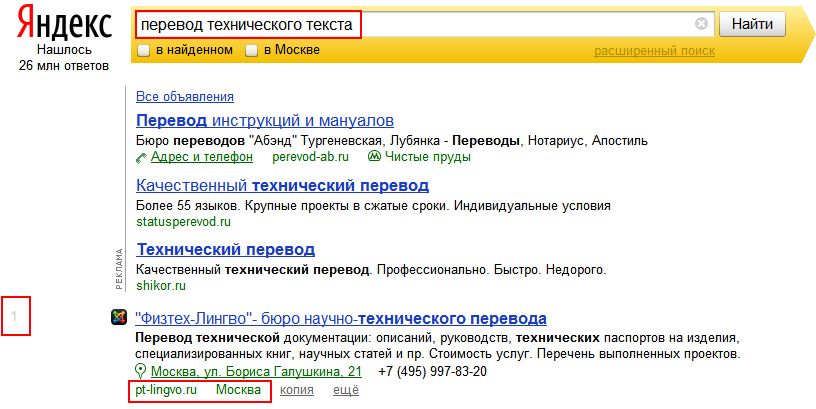Open the Все объявления link
The width and height of the screenshot is (816, 409).
point(185,97)
